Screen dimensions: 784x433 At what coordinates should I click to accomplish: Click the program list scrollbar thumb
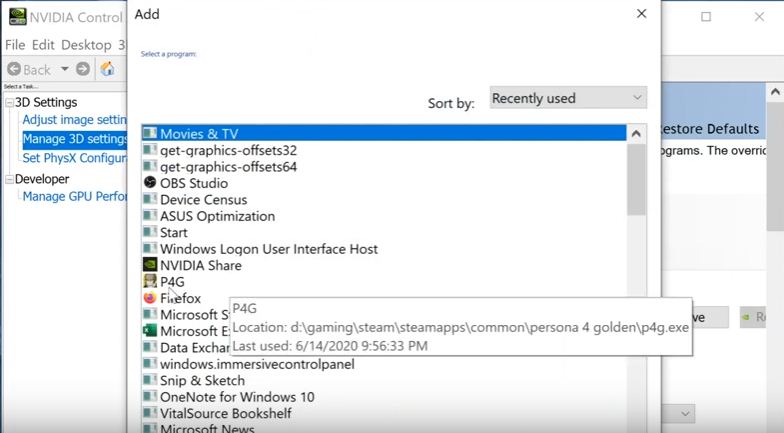(636, 179)
